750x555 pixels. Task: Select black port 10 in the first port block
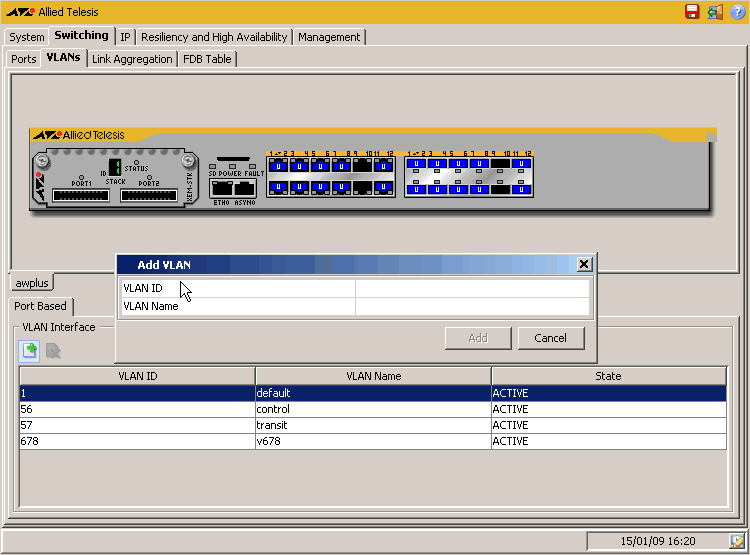363,187
